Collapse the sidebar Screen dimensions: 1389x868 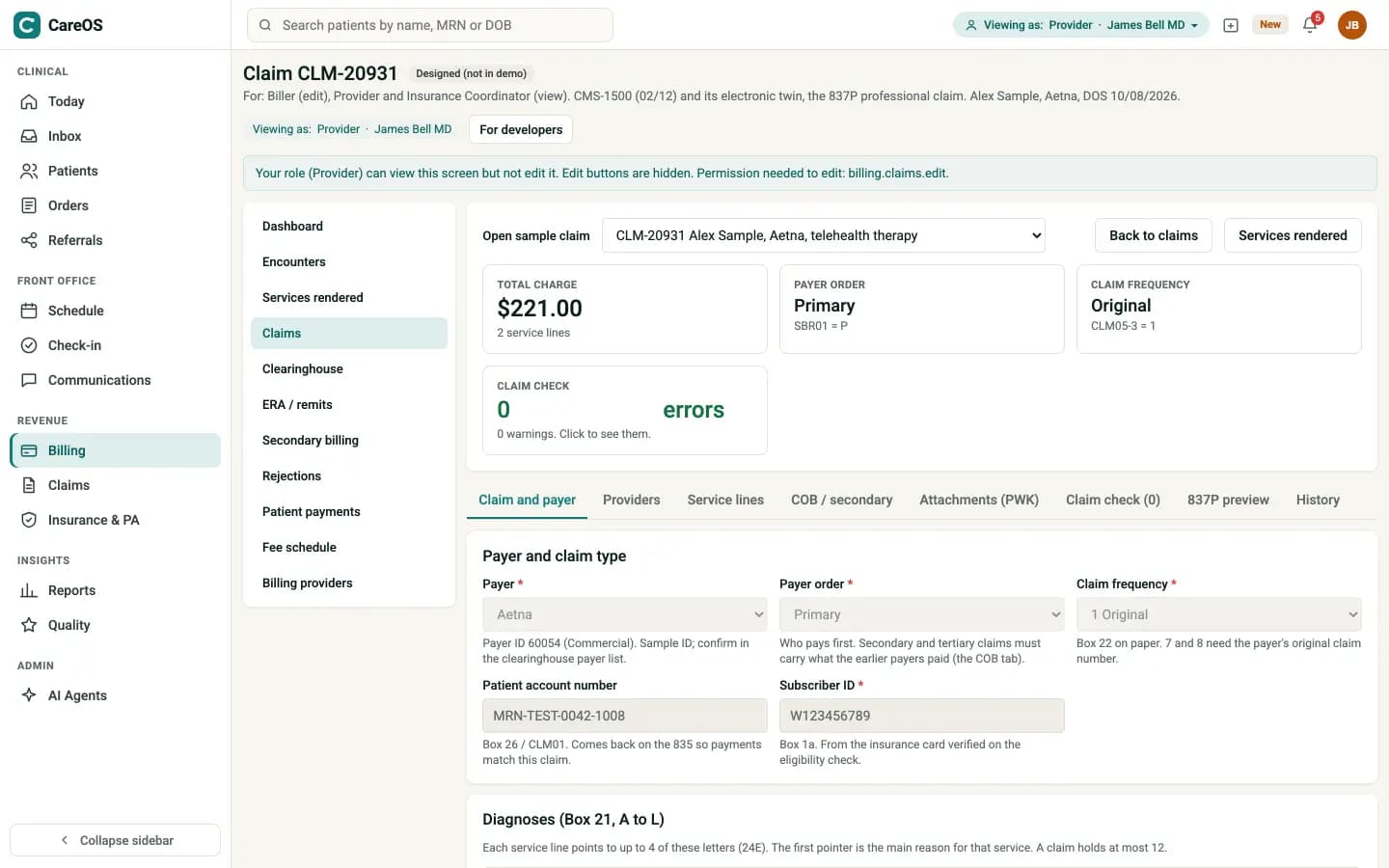115,840
